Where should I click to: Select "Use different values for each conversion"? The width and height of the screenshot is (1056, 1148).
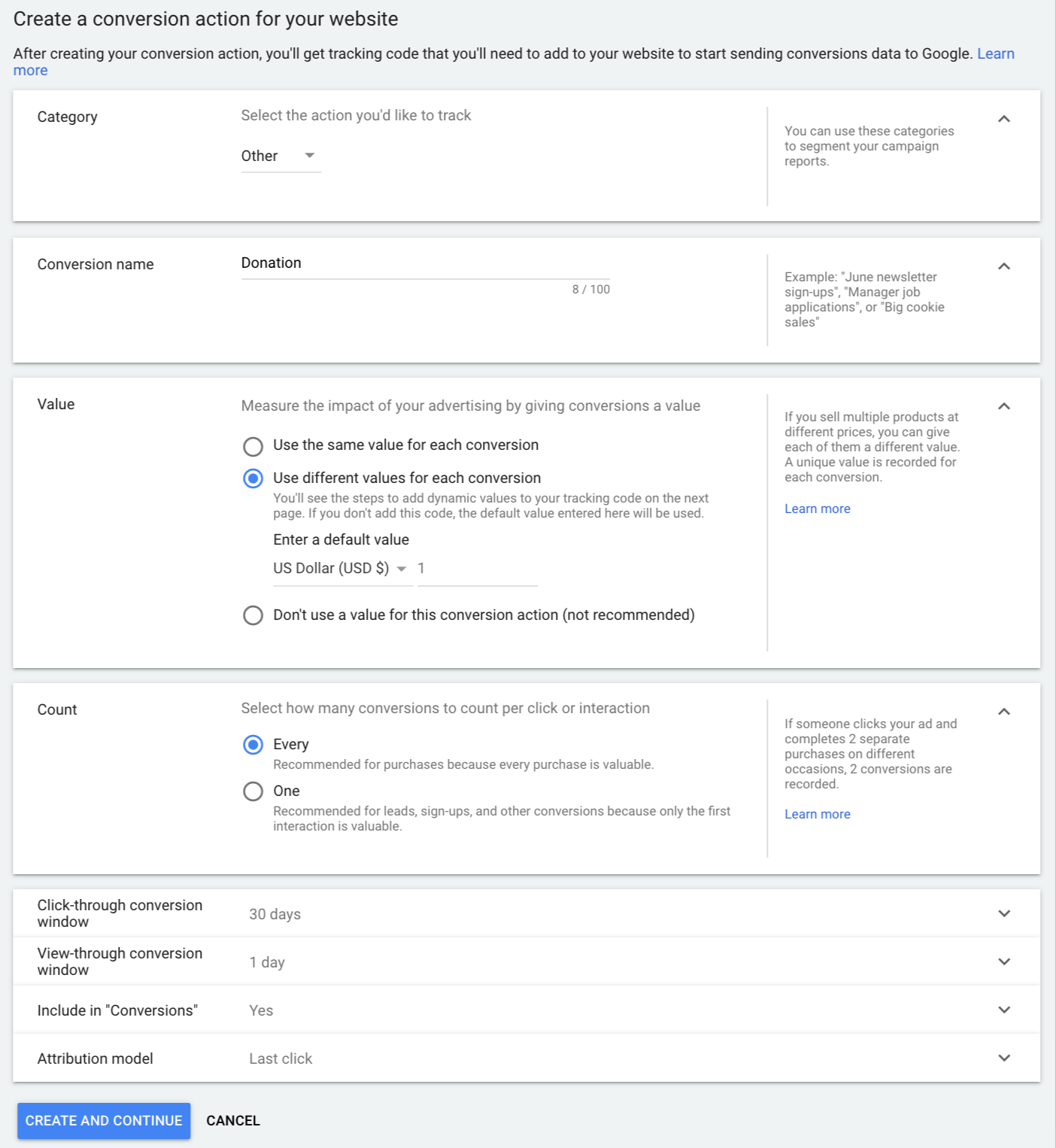coord(253,478)
